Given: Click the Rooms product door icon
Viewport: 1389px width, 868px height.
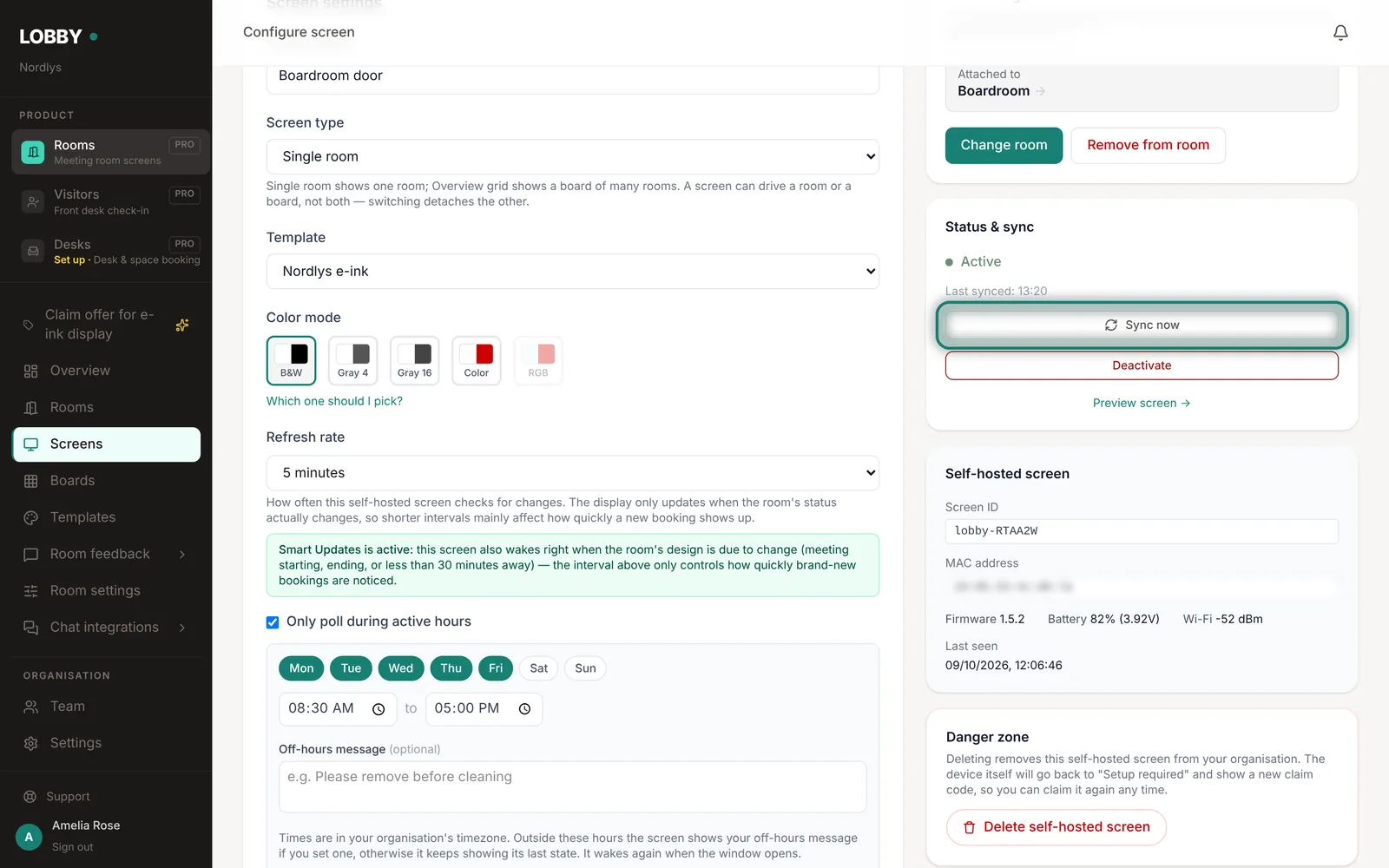Looking at the screenshot, I should (x=33, y=152).
